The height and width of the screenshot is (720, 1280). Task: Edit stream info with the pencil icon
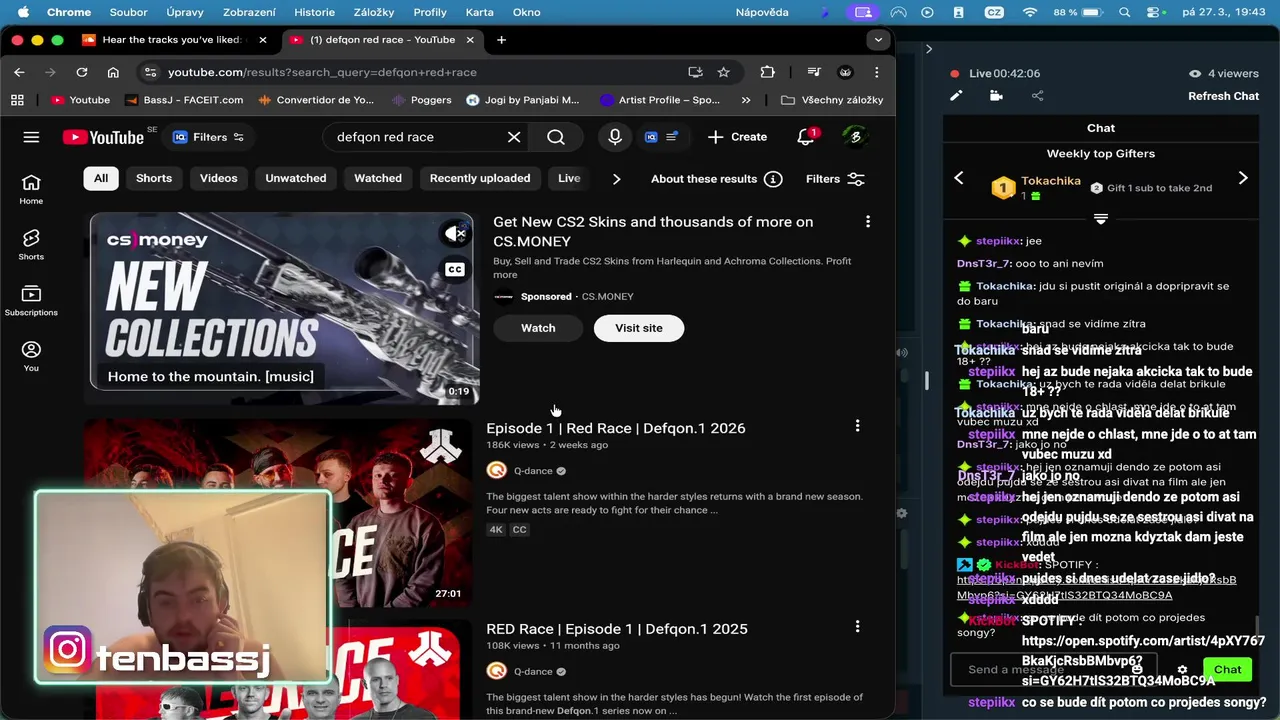pos(956,96)
